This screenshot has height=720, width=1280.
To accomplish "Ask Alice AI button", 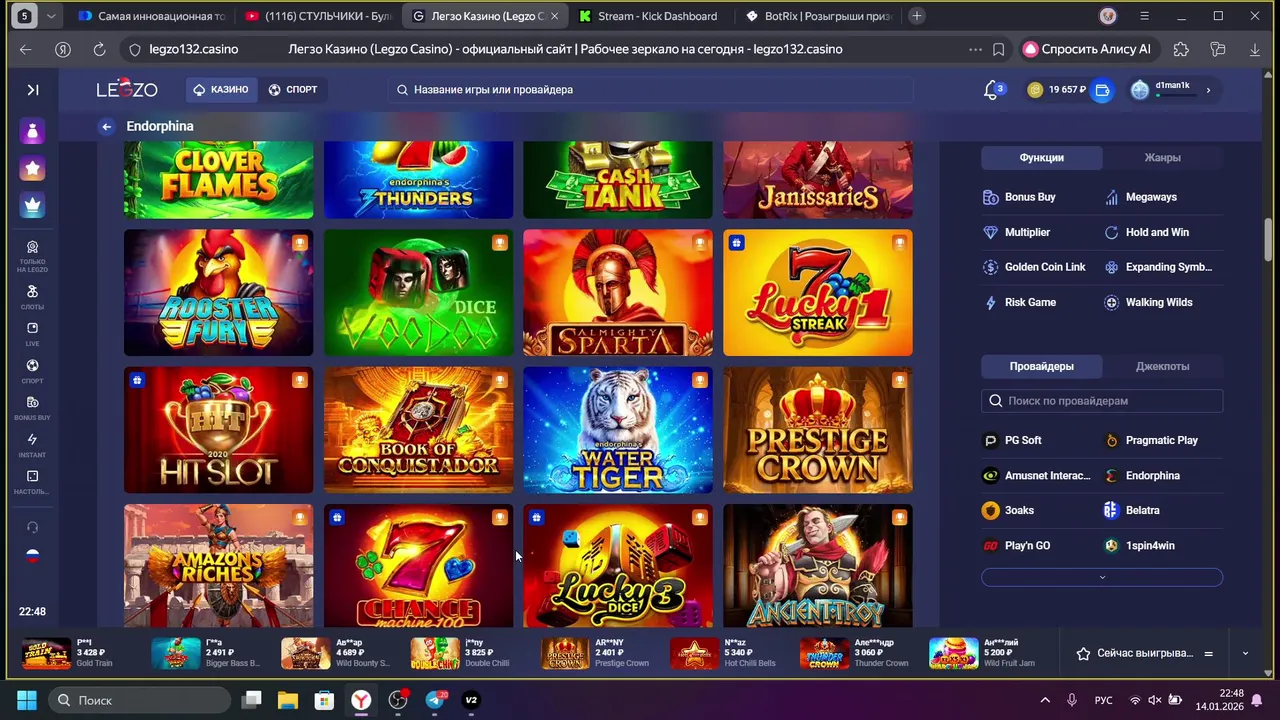I will point(1086,49).
